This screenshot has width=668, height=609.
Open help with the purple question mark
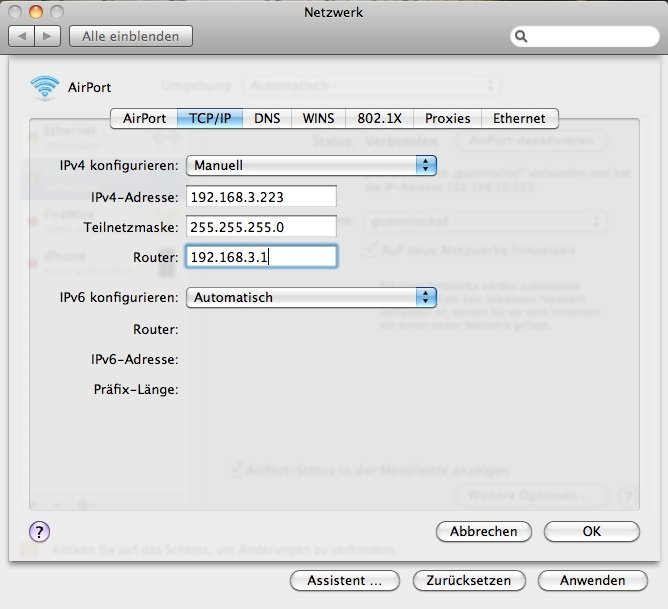pyautogui.click(x=39, y=531)
